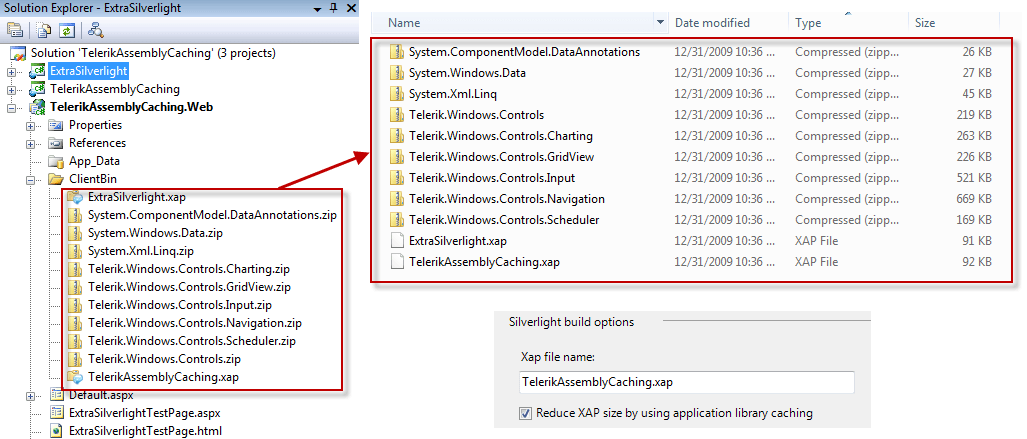Click the TelerikAssemblyCaching project C# icon
This screenshot has height=439, width=1027.
[38, 88]
